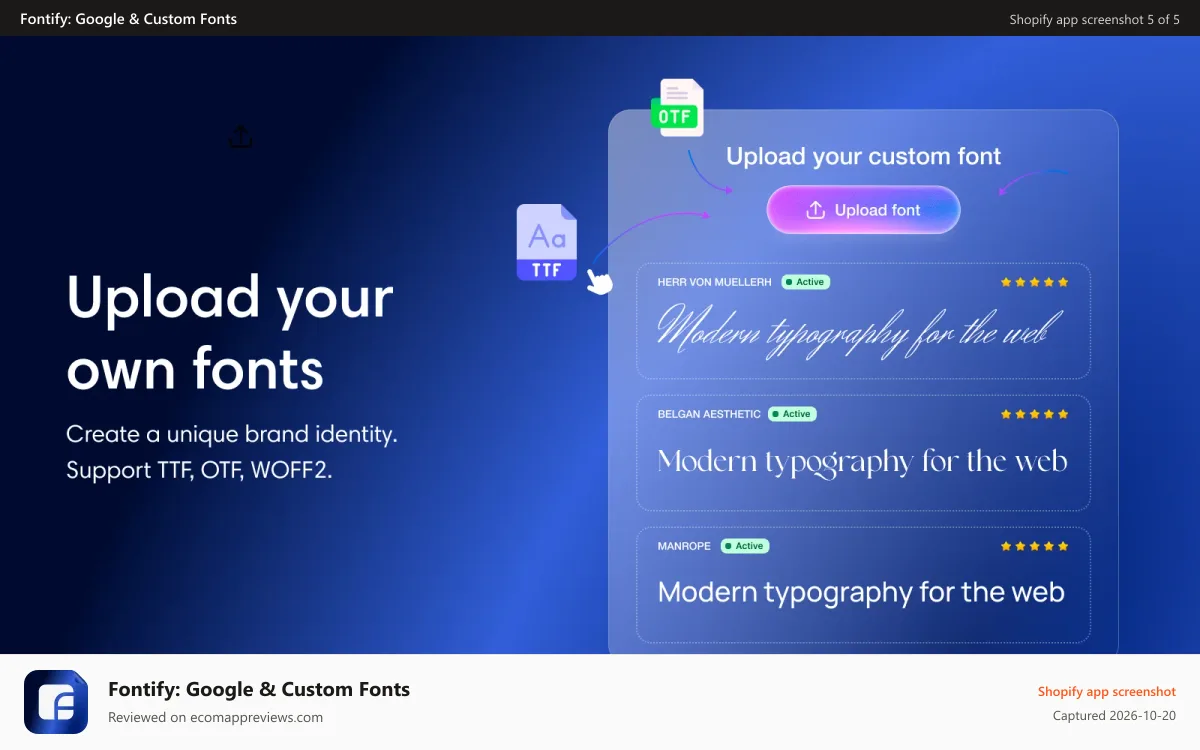Viewport: 1200px width, 750px height.
Task: Click star rating on Herr Von Muellerh card
Action: click(x=1035, y=282)
